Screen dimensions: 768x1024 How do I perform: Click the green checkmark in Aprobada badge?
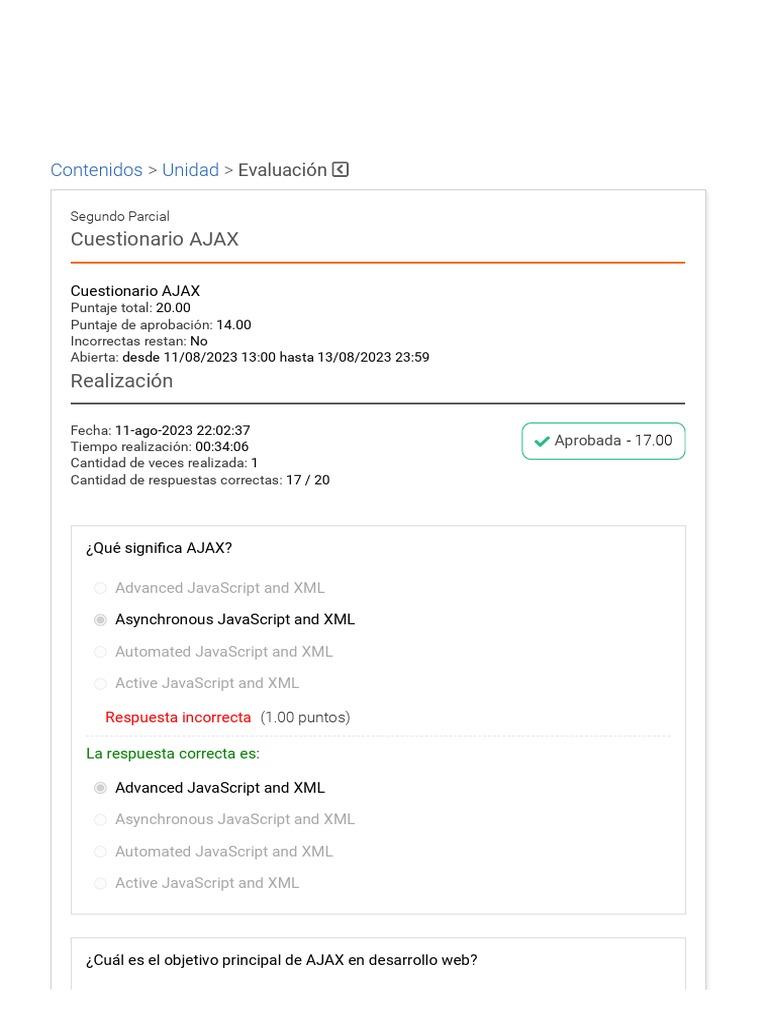tap(542, 441)
